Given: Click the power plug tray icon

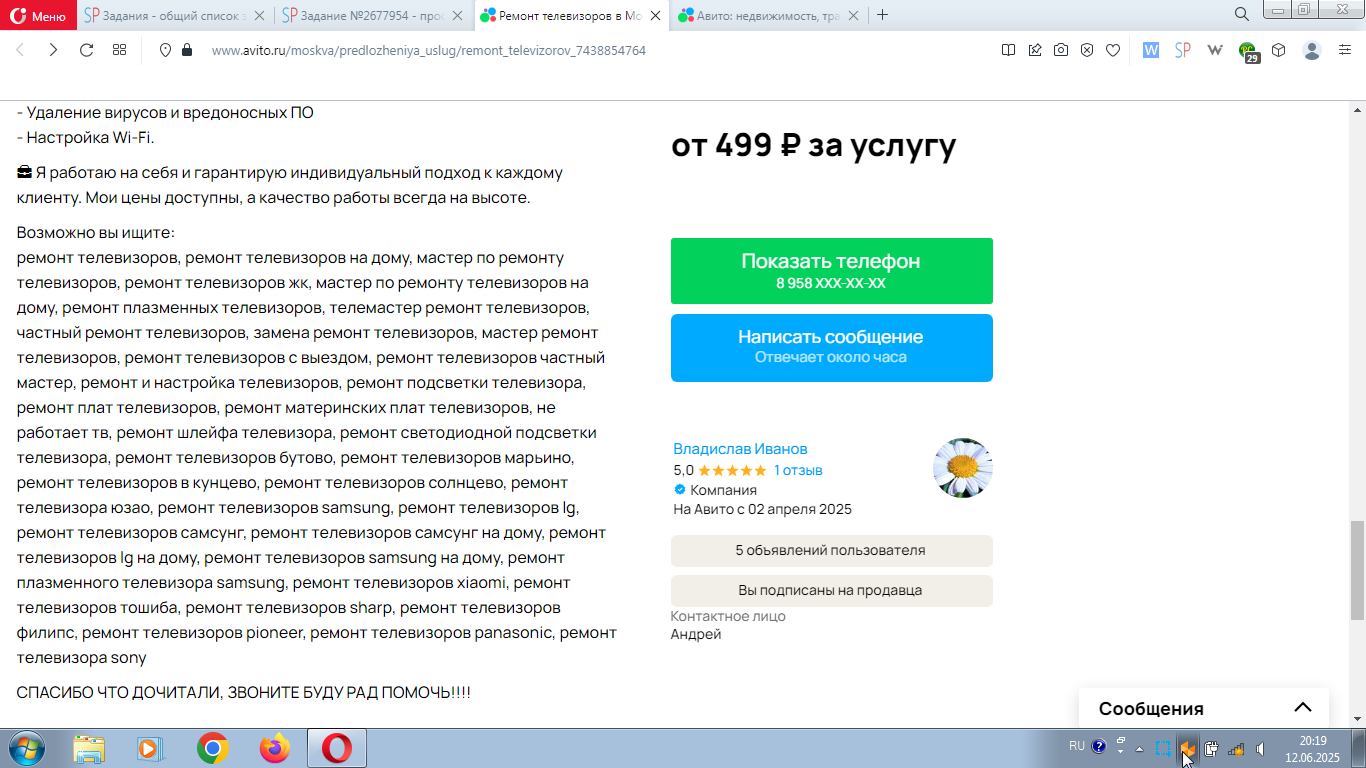Looking at the screenshot, I should [1212, 748].
